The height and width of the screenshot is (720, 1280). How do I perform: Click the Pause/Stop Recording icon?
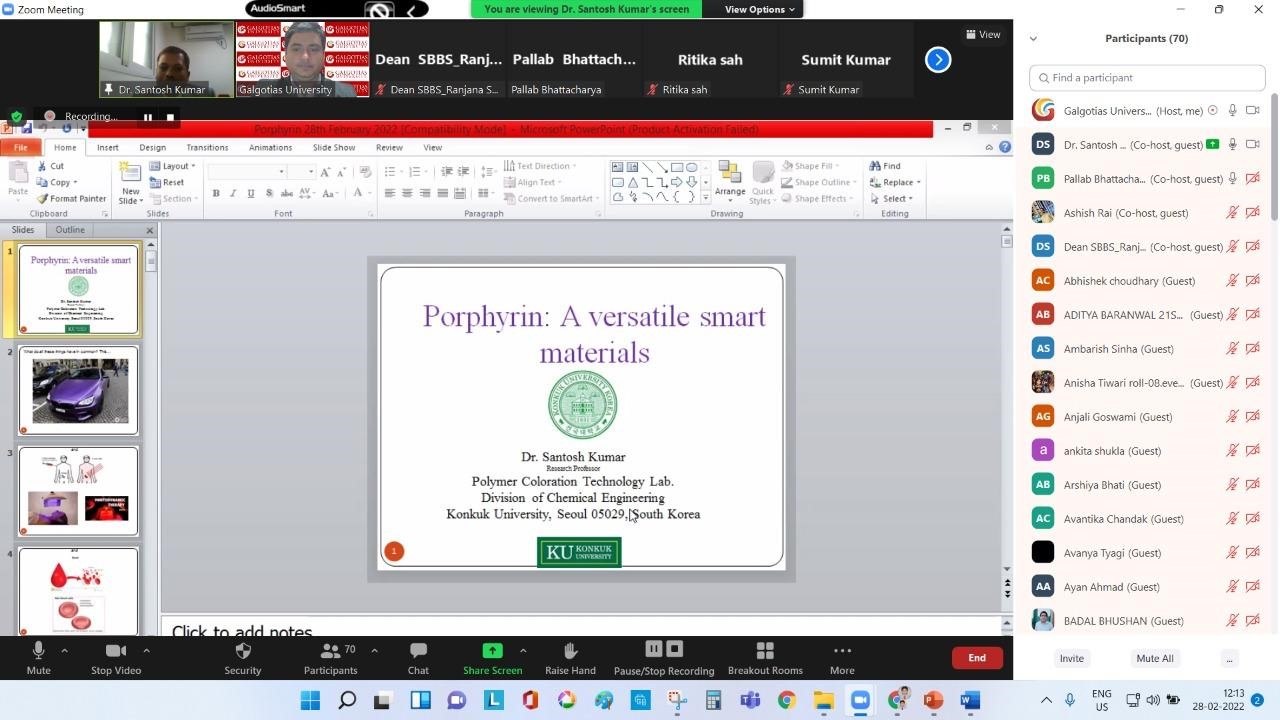point(663,650)
